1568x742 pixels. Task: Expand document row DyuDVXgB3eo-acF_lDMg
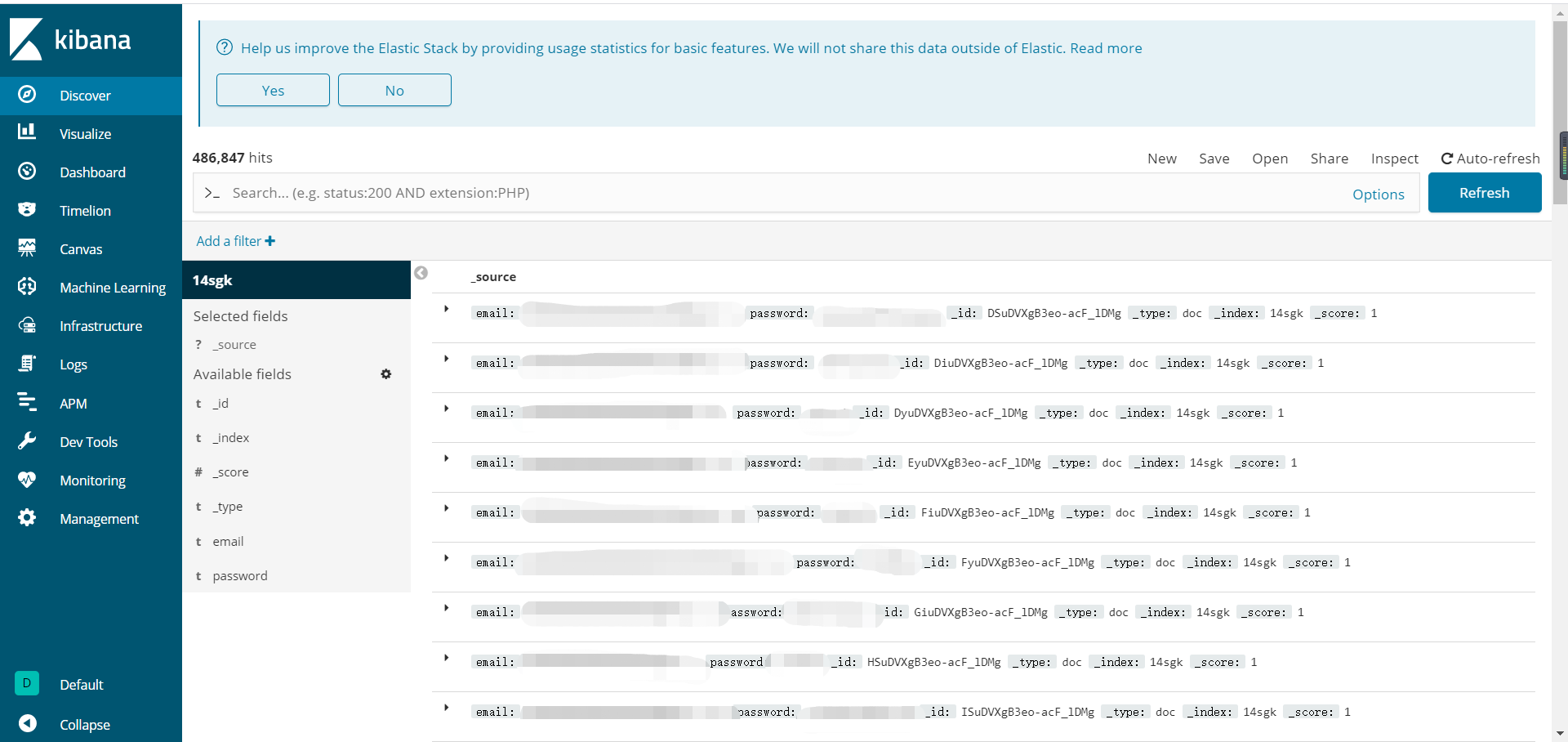click(447, 409)
